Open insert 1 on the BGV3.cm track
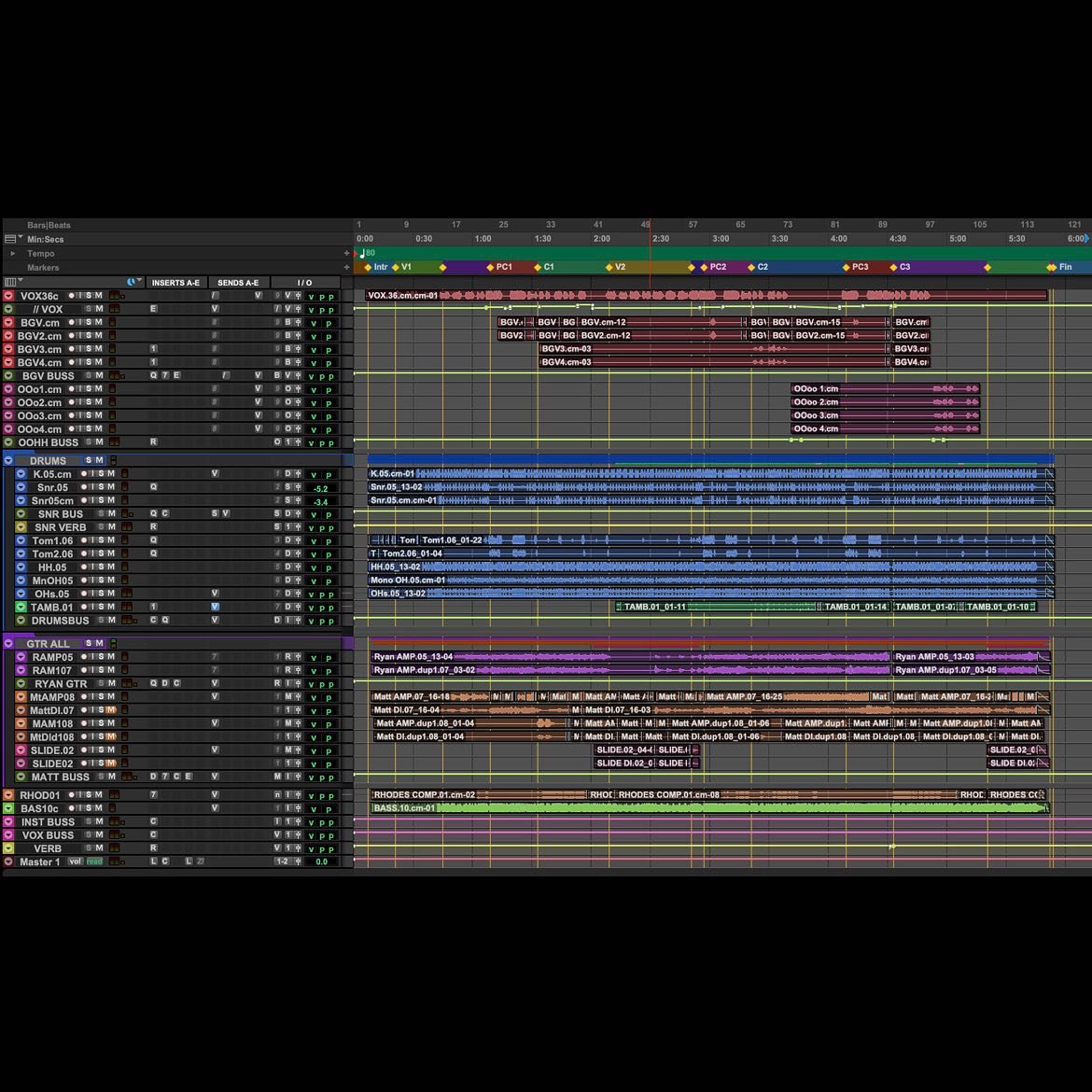This screenshot has width=1092, height=1092. [x=153, y=349]
